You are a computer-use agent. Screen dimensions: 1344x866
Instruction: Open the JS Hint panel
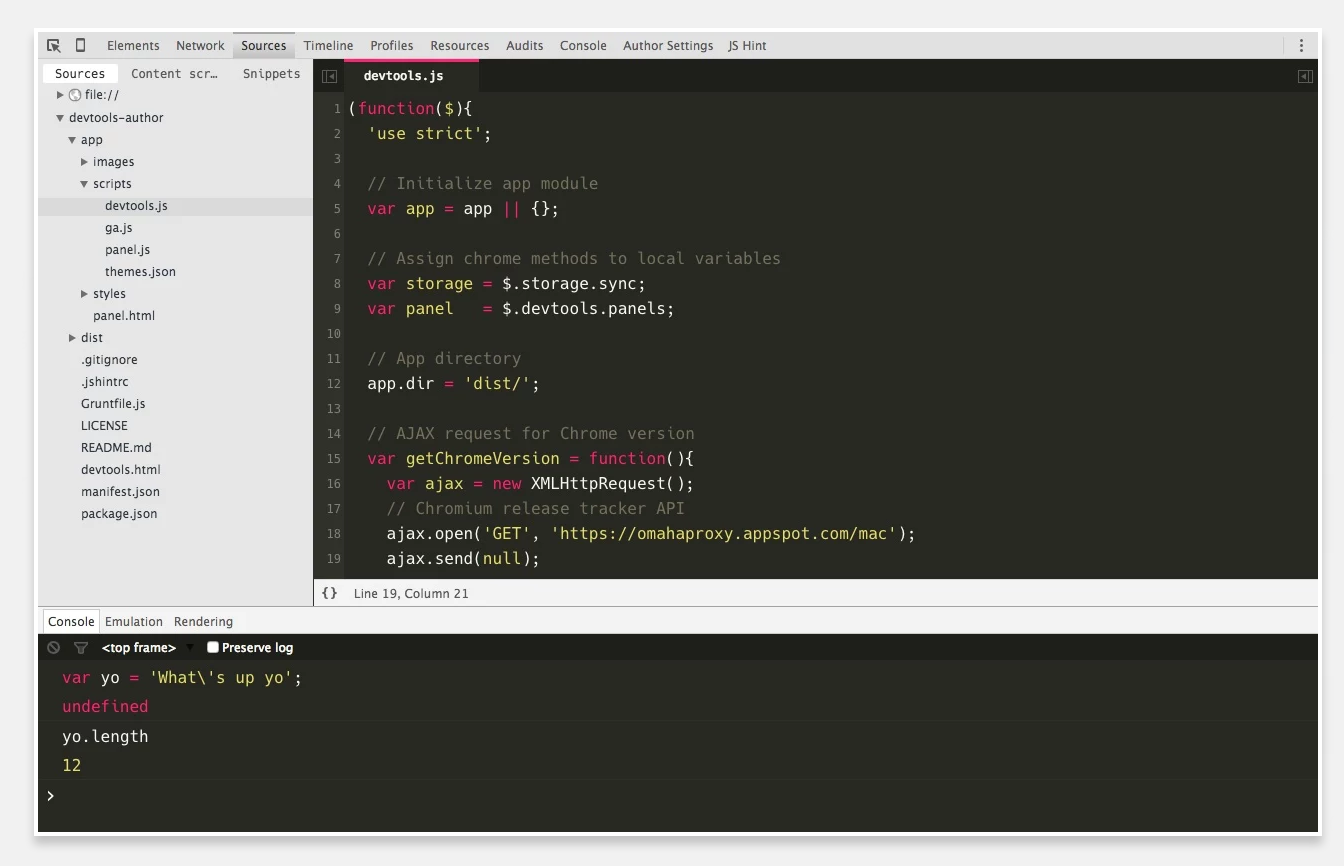(747, 45)
